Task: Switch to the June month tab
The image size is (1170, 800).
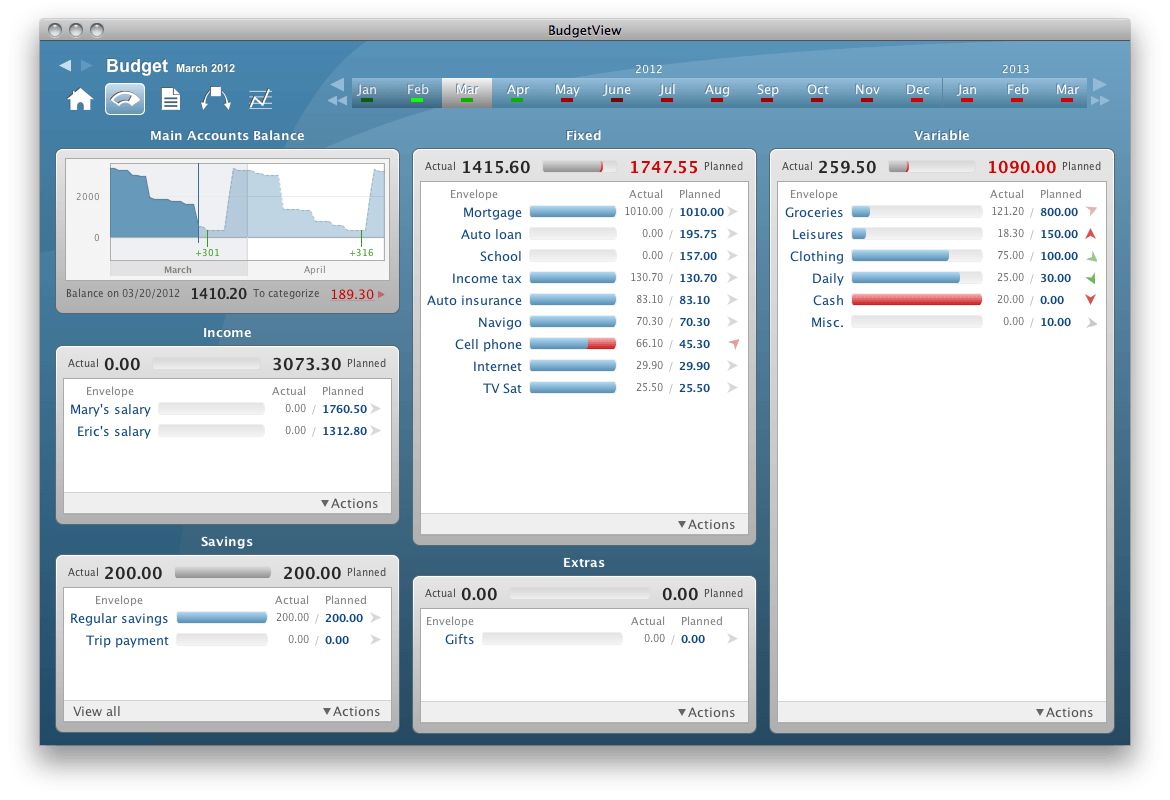Action: (x=616, y=89)
